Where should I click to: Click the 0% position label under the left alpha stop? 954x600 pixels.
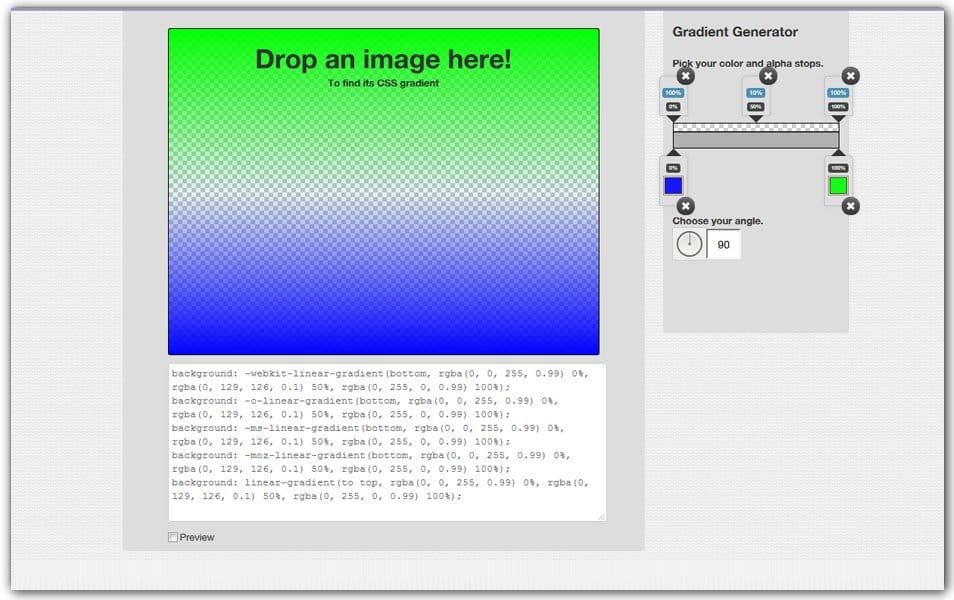(673, 104)
